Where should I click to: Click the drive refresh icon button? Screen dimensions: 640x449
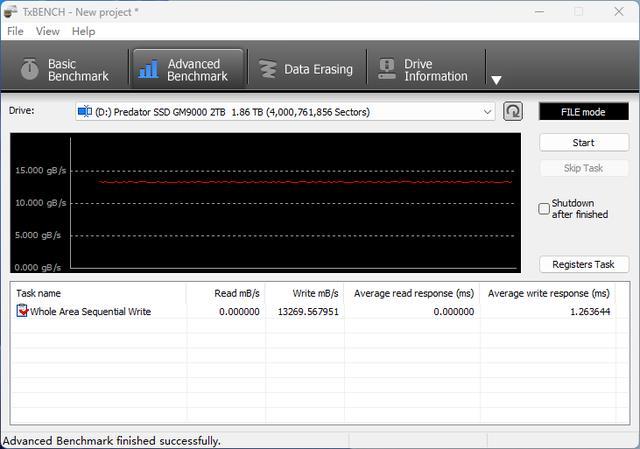click(513, 111)
